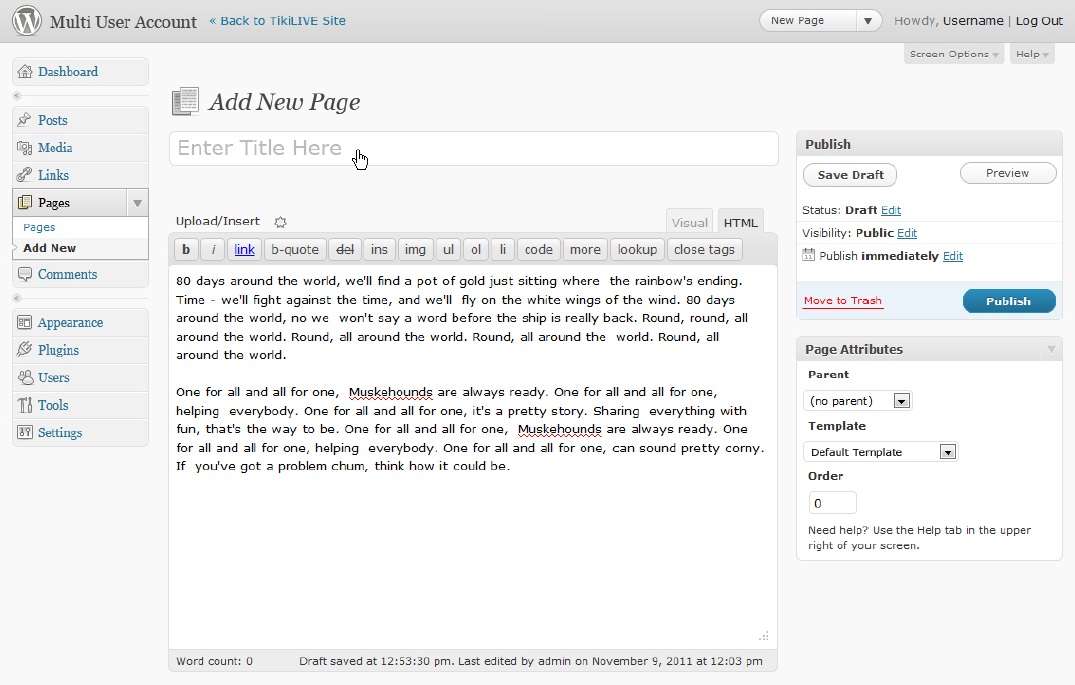Collapse the Pages menu arrow
The image size is (1075, 685).
click(137, 203)
